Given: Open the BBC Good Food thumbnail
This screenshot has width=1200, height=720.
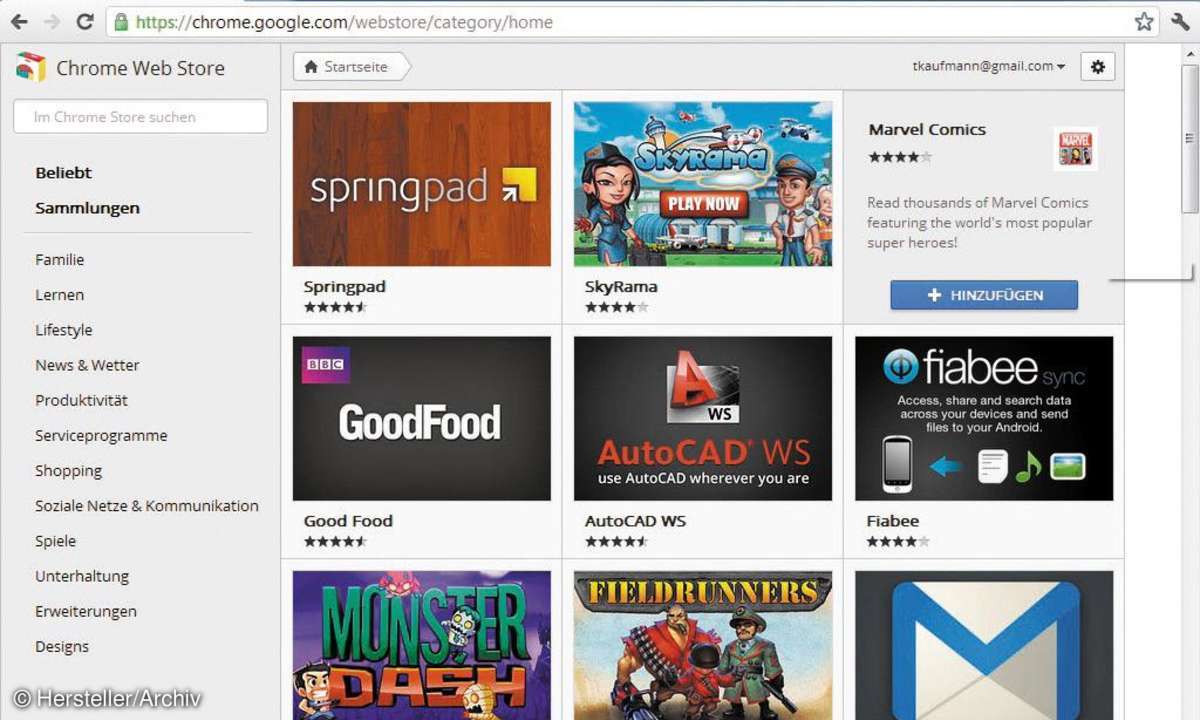Looking at the screenshot, I should (x=422, y=418).
